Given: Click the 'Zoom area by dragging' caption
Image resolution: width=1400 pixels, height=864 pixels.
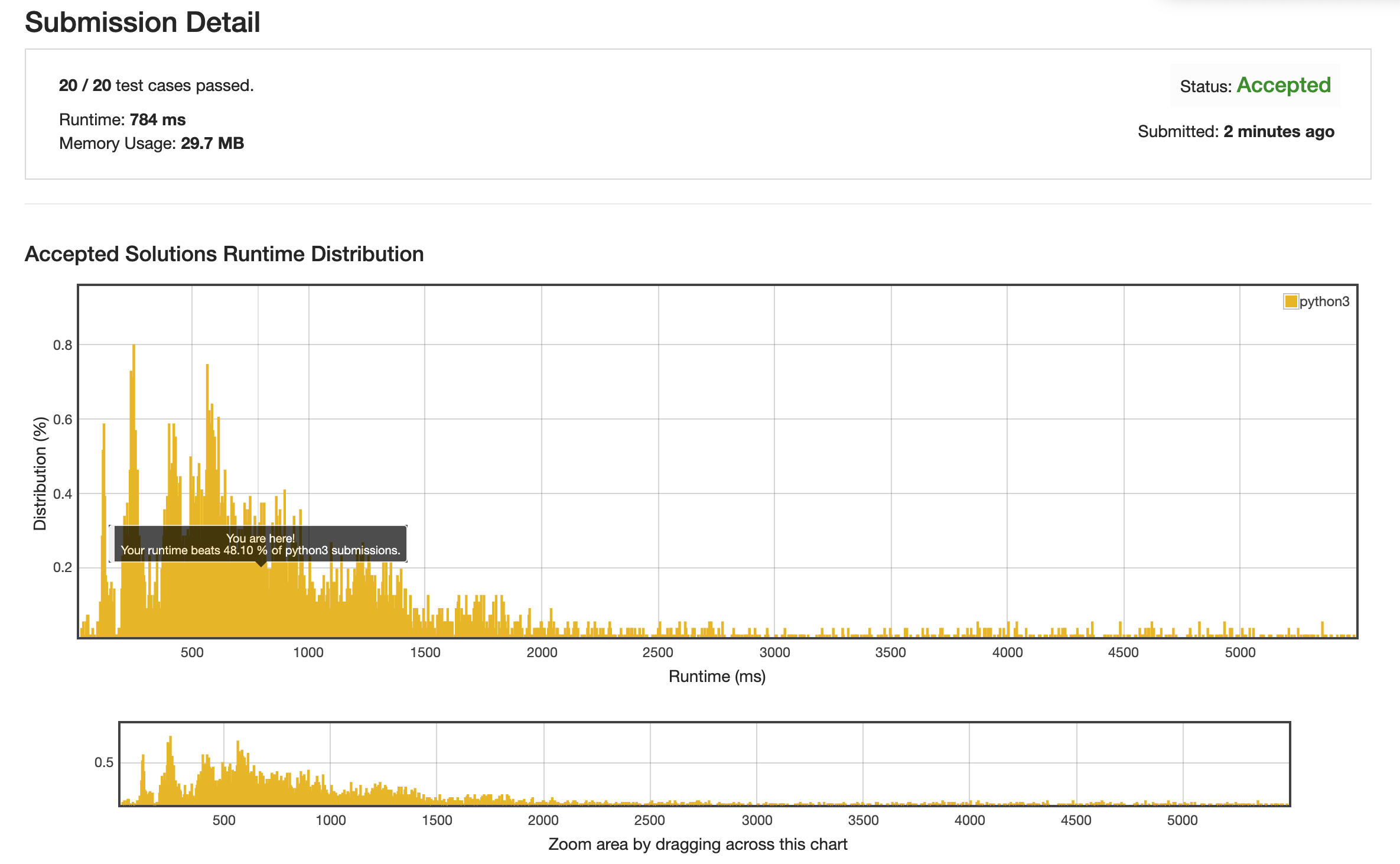Looking at the screenshot, I should (698, 844).
